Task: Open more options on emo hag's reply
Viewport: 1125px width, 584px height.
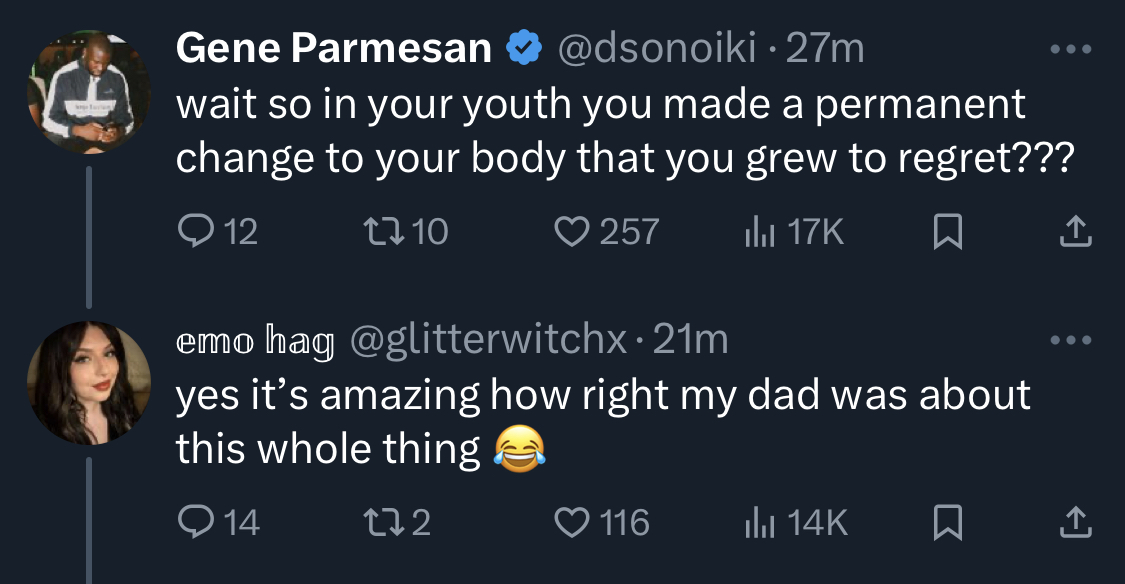Action: pos(1070,340)
